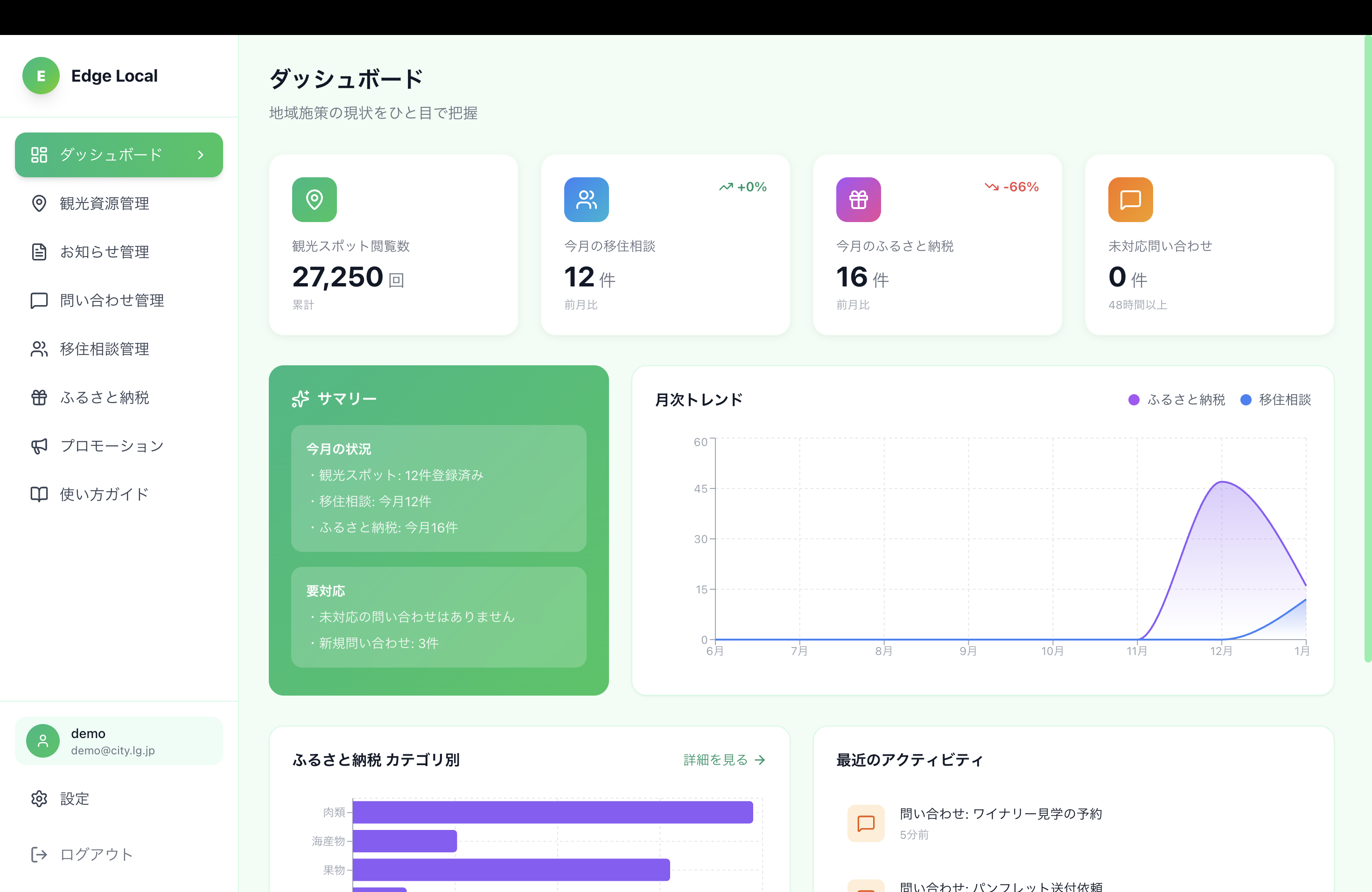Open お知らせ管理 in the sidebar

click(x=105, y=252)
